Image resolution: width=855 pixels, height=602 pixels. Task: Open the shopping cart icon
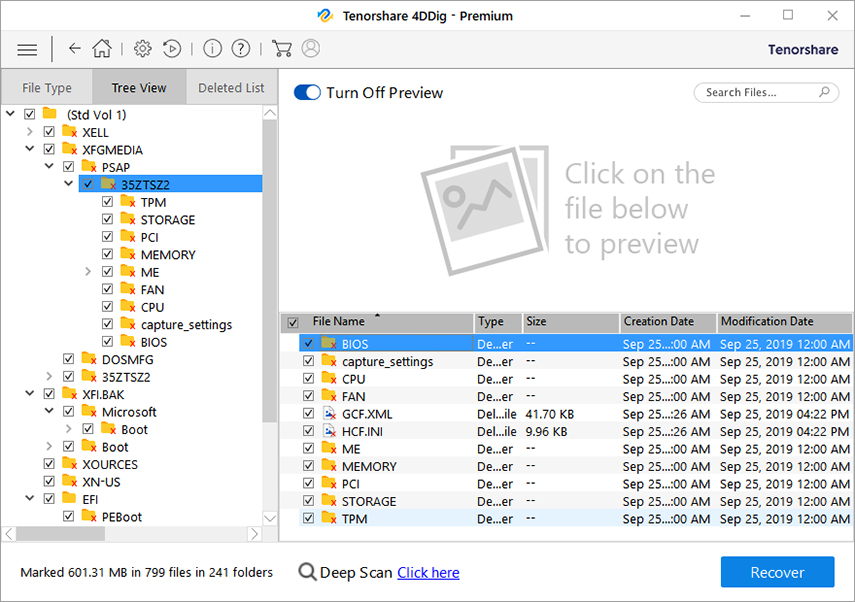[x=281, y=49]
